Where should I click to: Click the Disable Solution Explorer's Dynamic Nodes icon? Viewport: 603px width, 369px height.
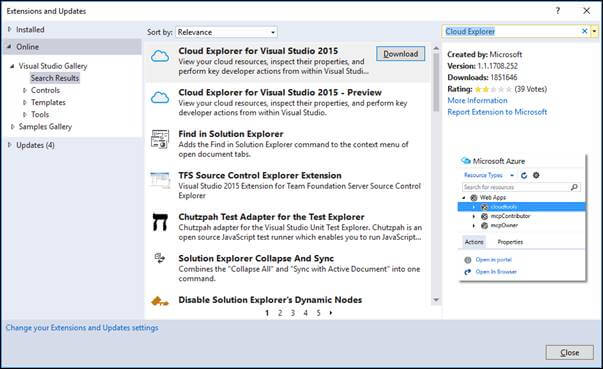pyautogui.click(x=160, y=301)
